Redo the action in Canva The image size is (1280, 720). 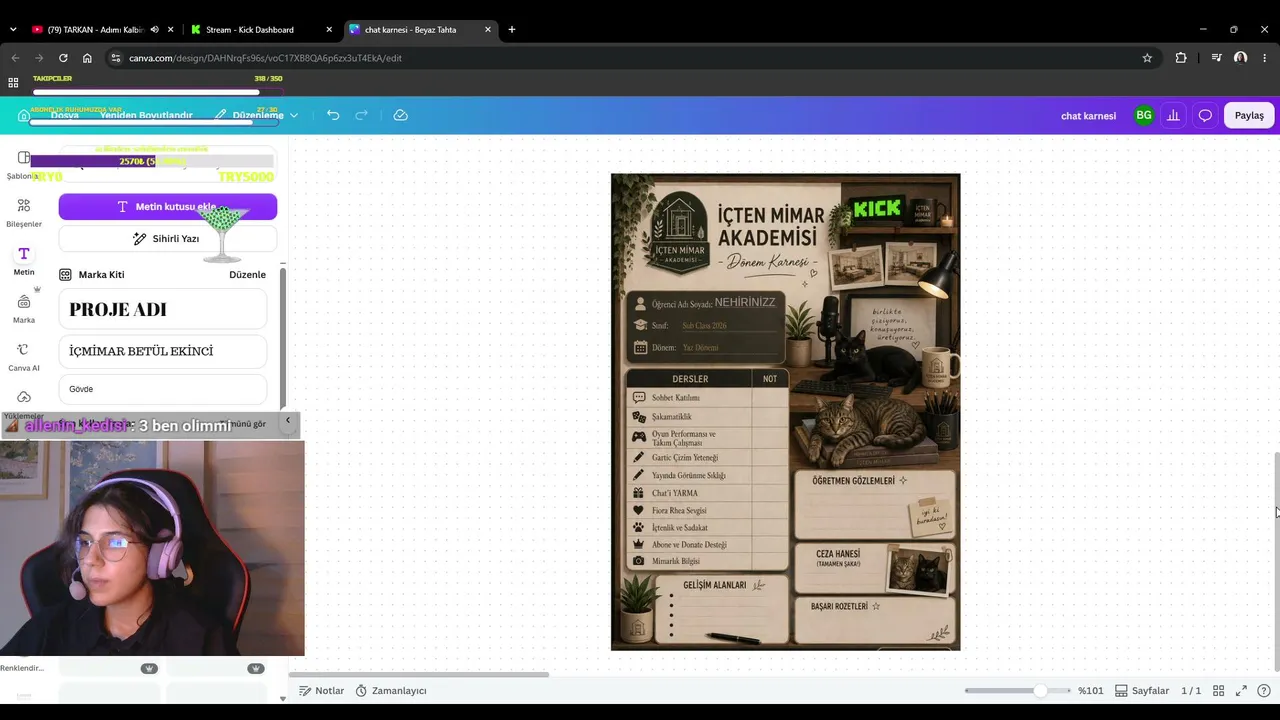click(x=362, y=115)
